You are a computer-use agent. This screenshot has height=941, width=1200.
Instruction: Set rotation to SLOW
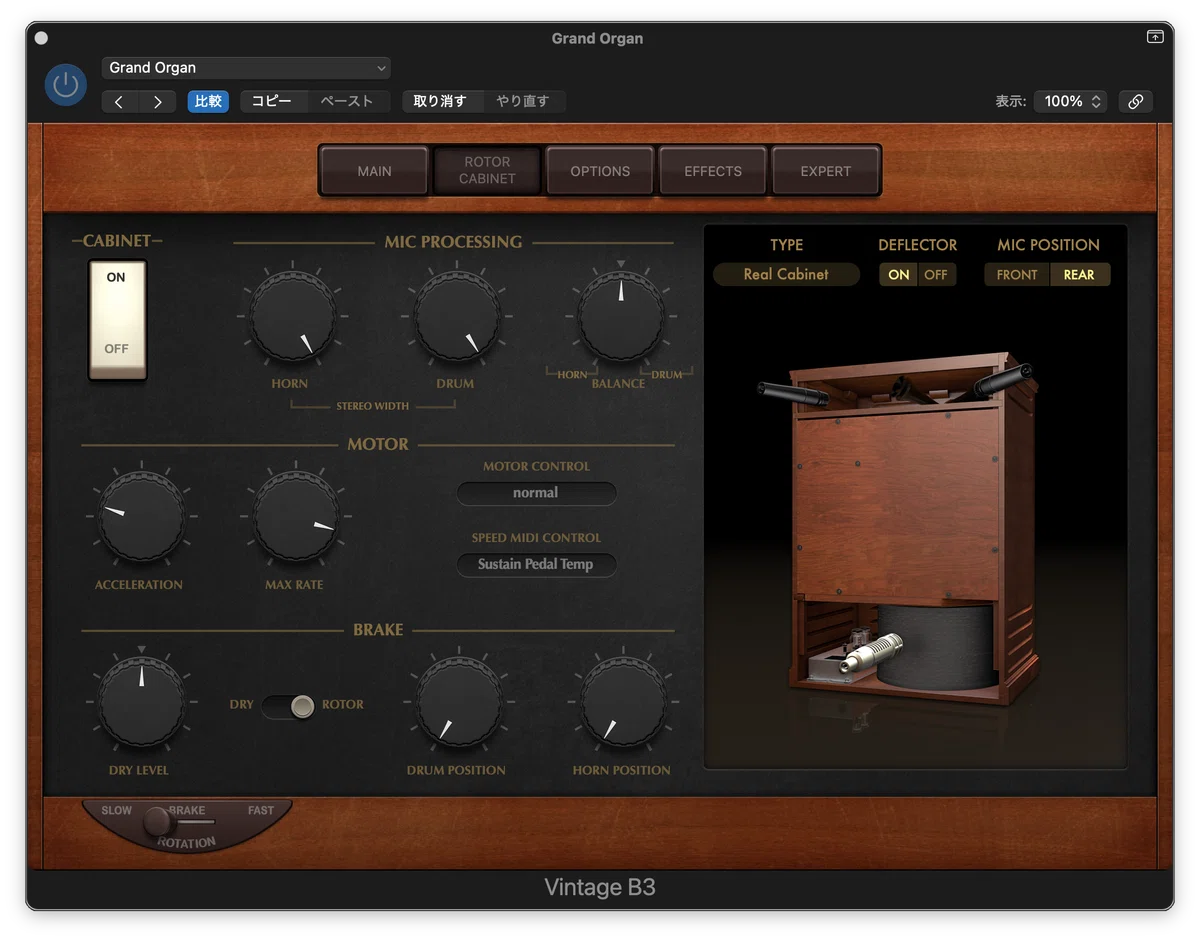[117, 810]
